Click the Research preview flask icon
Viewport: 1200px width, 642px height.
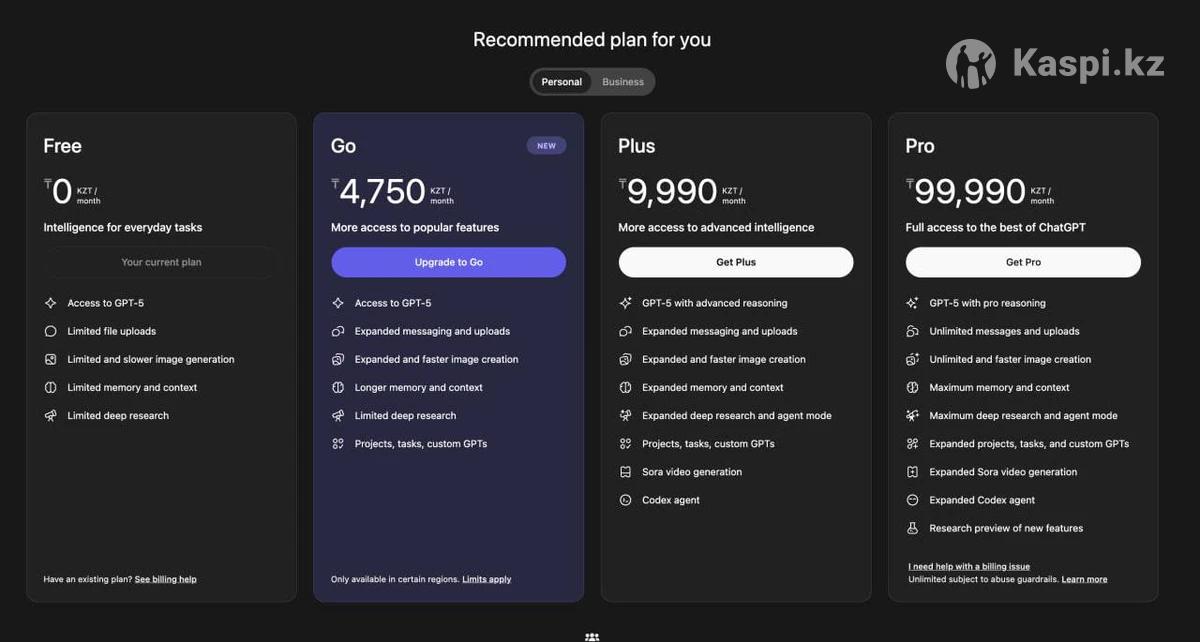912,528
